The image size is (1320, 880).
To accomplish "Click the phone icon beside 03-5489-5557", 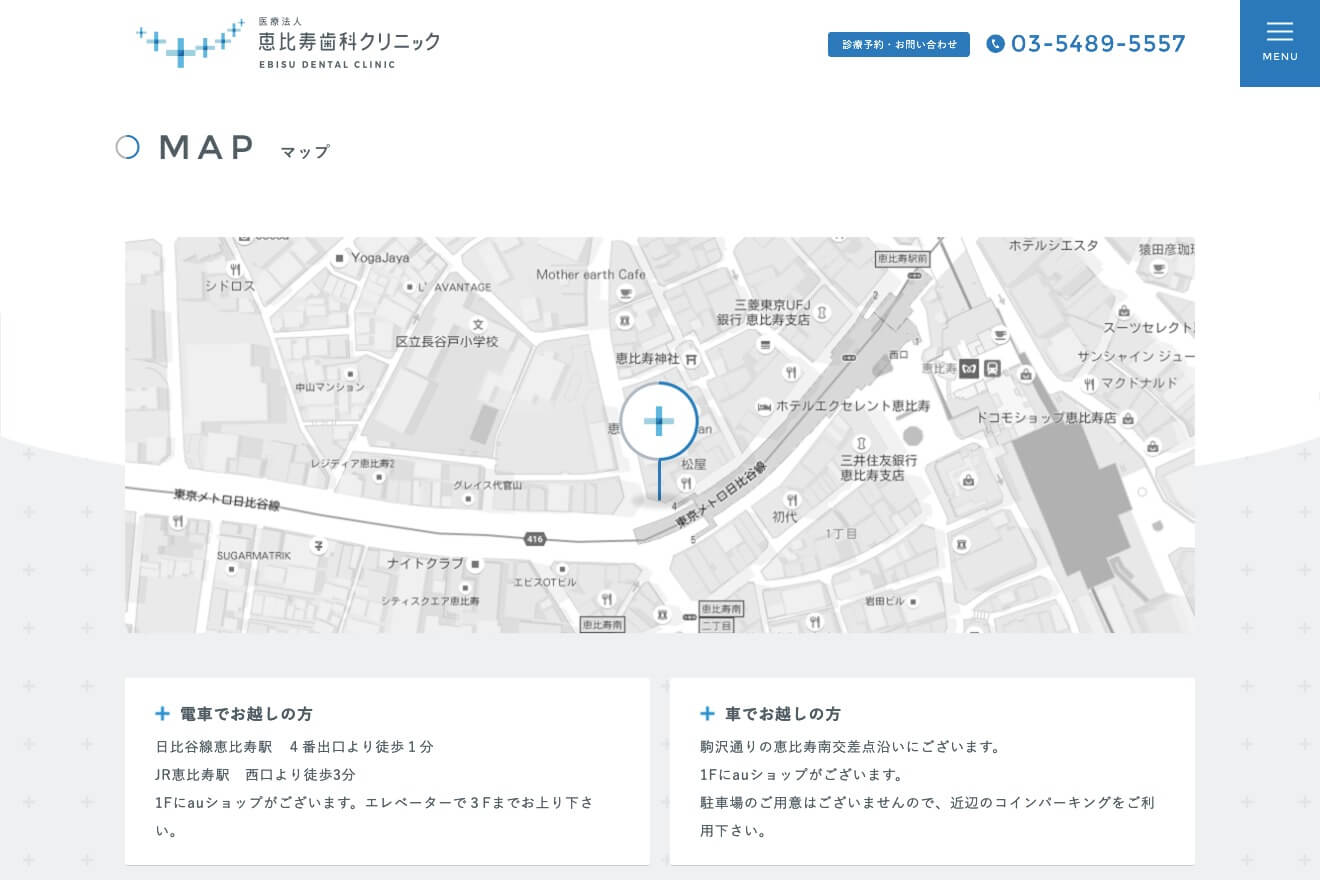I will coord(995,44).
